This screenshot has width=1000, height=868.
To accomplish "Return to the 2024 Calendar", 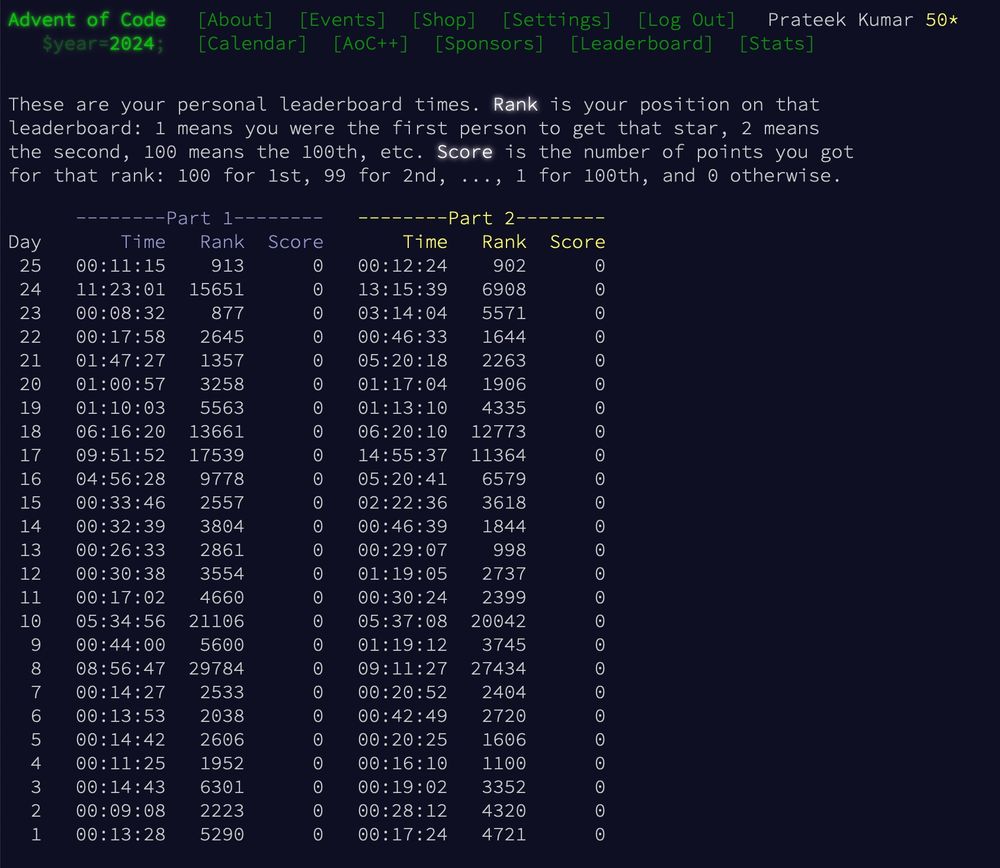I will tap(249, 43).
